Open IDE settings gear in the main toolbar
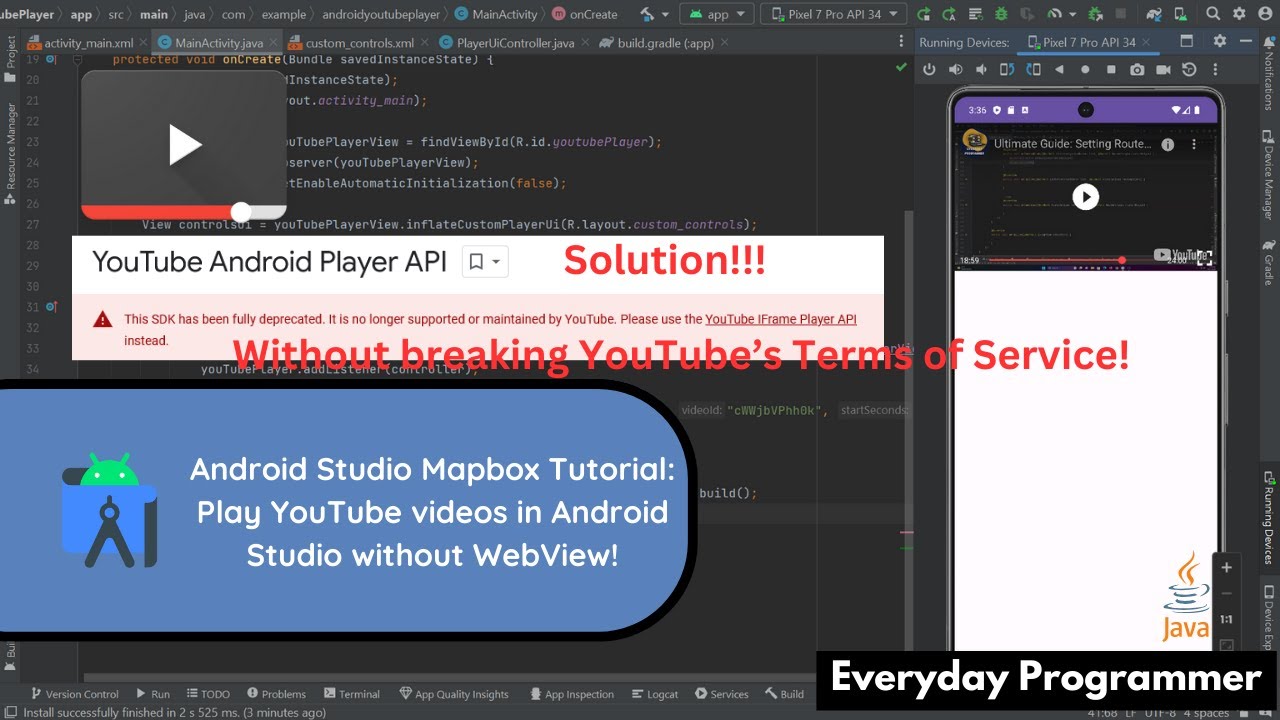Image resolution: width=1280 pixels, height=720 pixels. [x=1239, y=14]
